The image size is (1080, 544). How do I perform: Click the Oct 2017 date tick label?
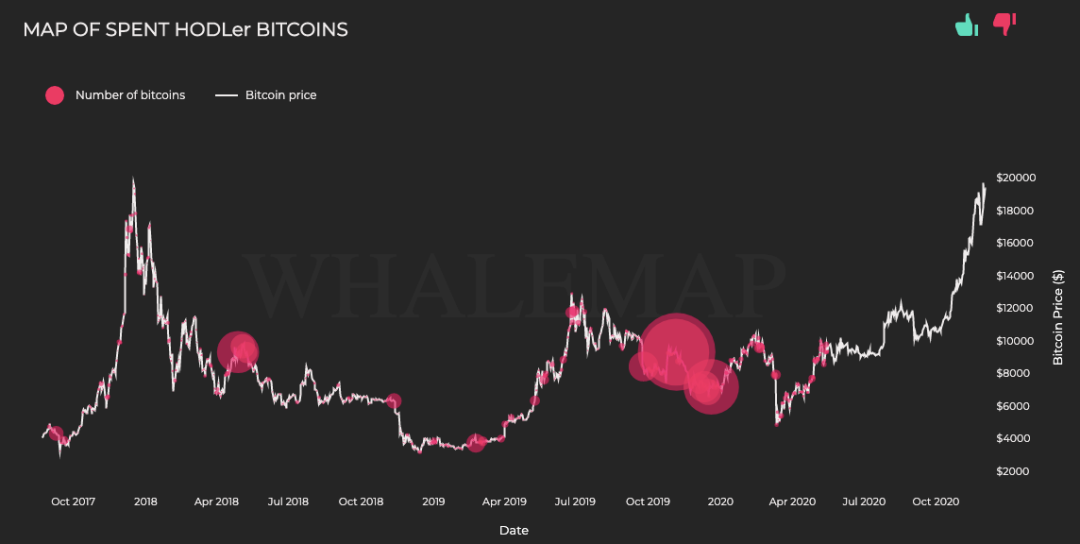(73, 501)
